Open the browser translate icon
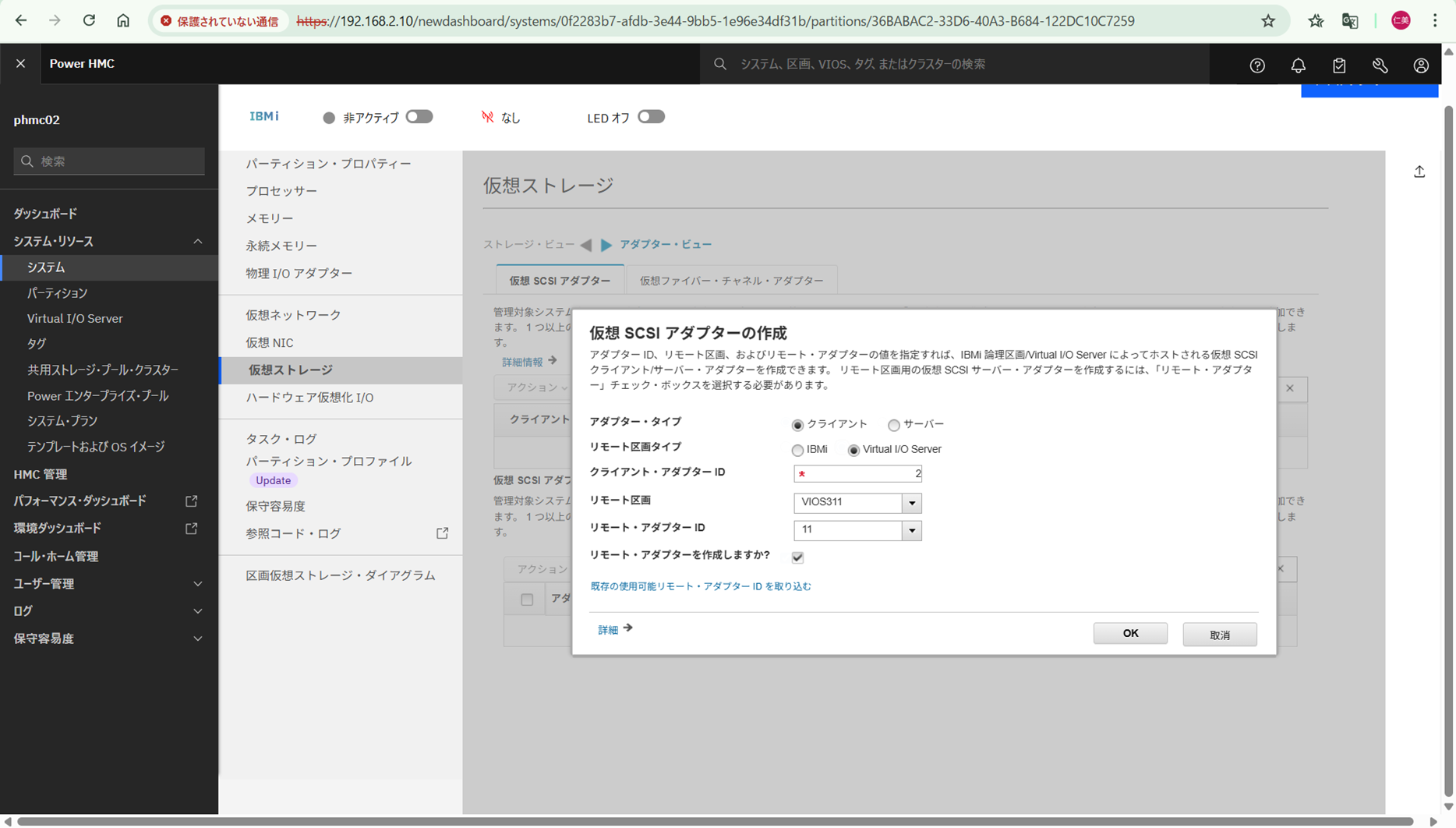The width and height of the screenshot is (1456, 828). (1351, 21)
